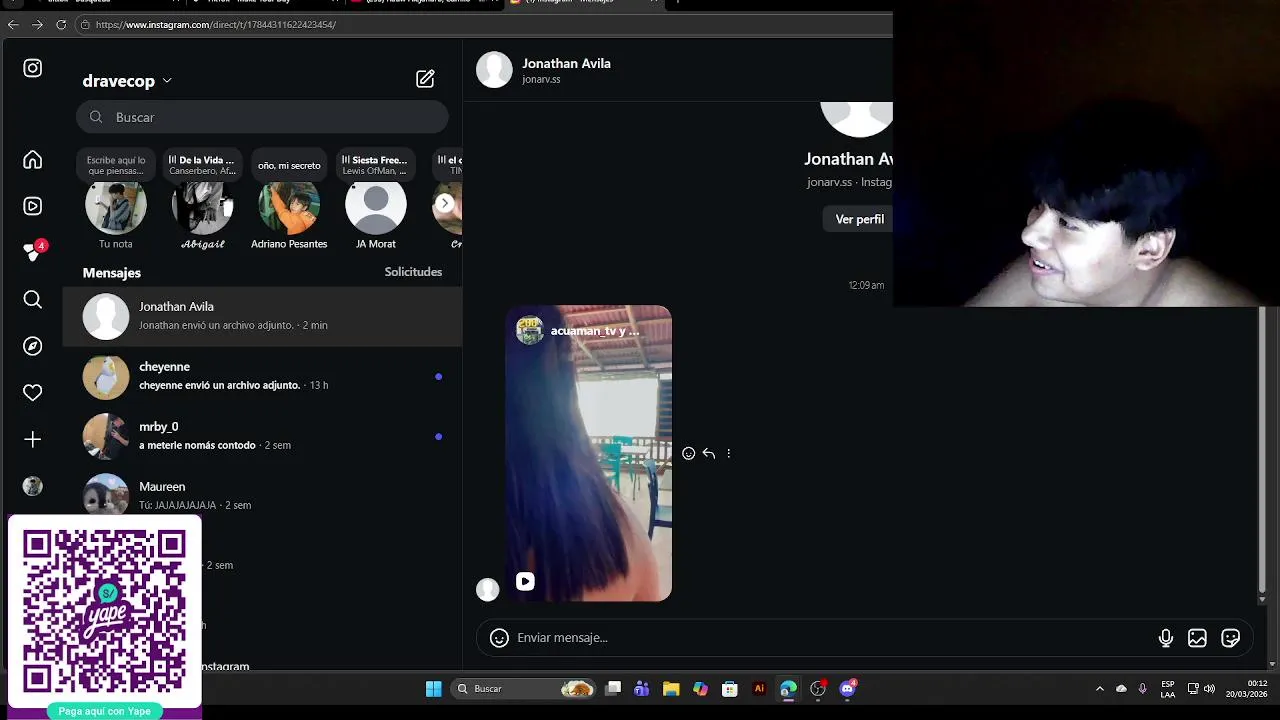Screen dimensions: 1280x720
Task: Click the Create plus icon in sidebar
Action: click(33, 439)
